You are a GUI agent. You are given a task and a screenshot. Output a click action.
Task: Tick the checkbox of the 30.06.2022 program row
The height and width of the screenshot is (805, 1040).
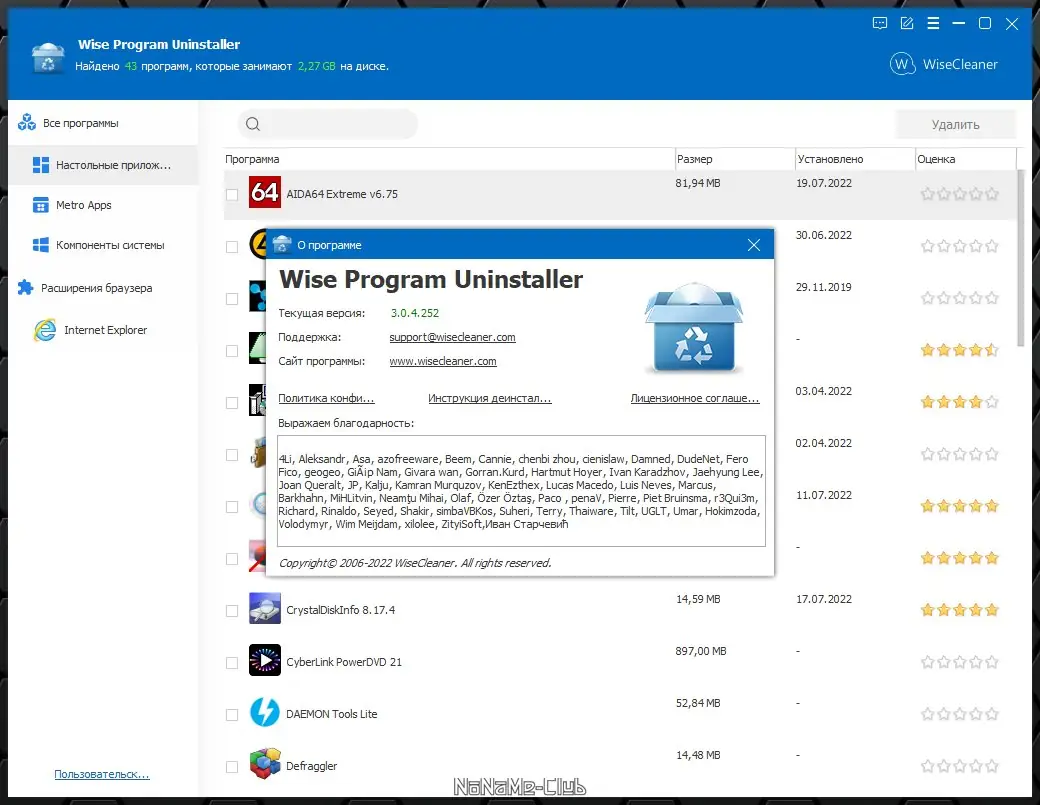pyautogui.click(x=231, y=247)
